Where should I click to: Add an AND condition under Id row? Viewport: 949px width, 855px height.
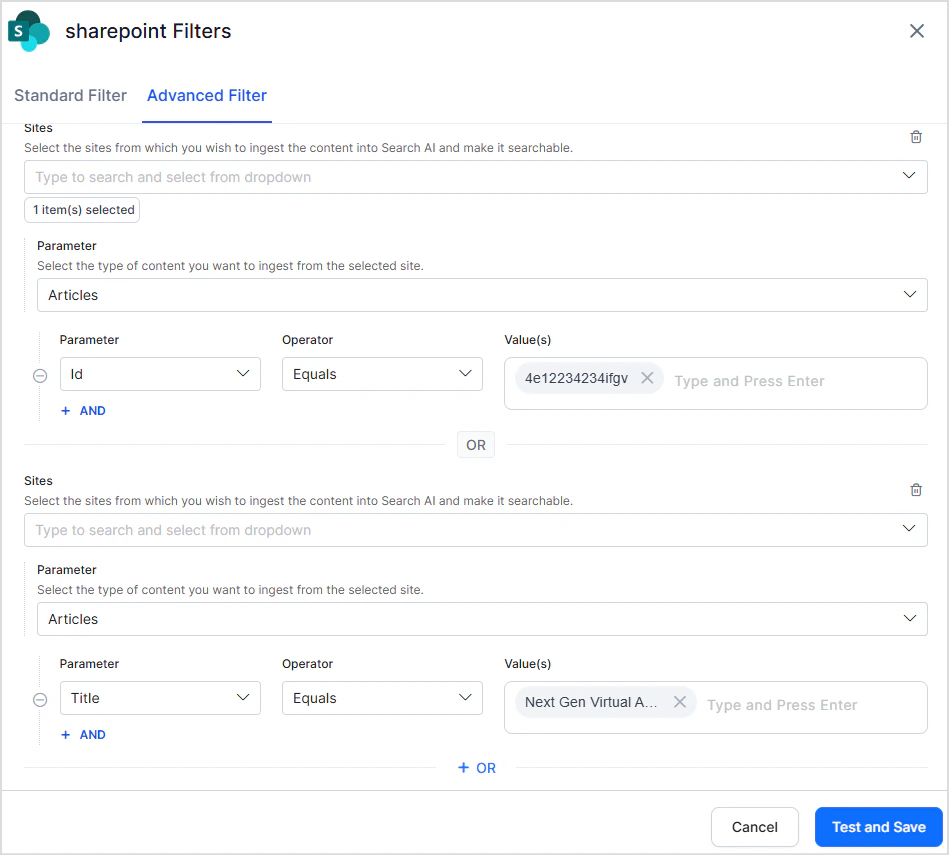pyautogui.click(x=84, y=411)
